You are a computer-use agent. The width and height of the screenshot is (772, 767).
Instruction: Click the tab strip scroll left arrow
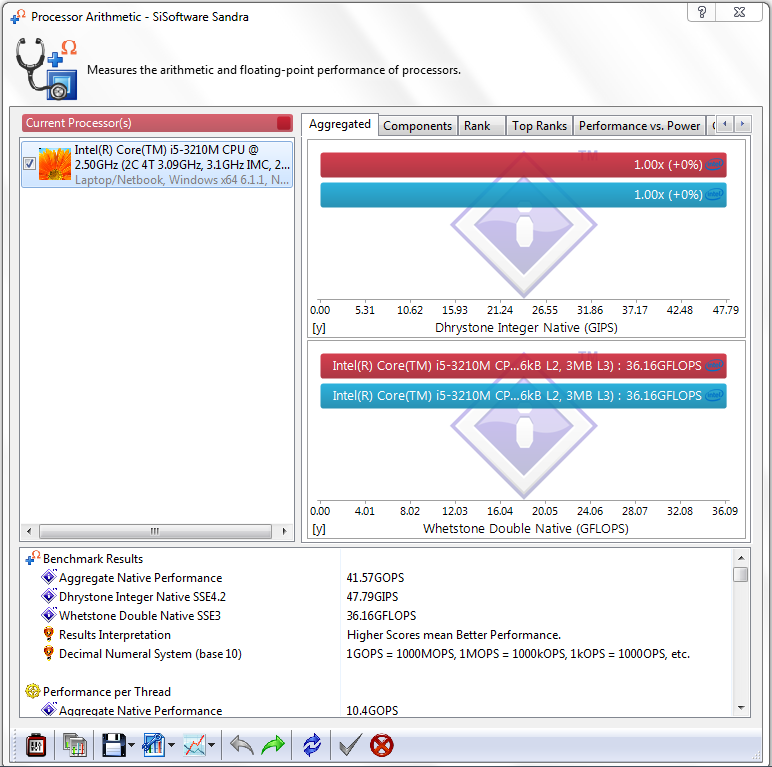tap(725, 124)
